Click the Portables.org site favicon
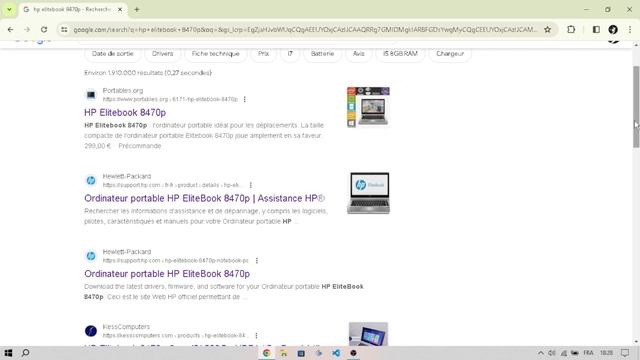 click(x=91, y=95)
